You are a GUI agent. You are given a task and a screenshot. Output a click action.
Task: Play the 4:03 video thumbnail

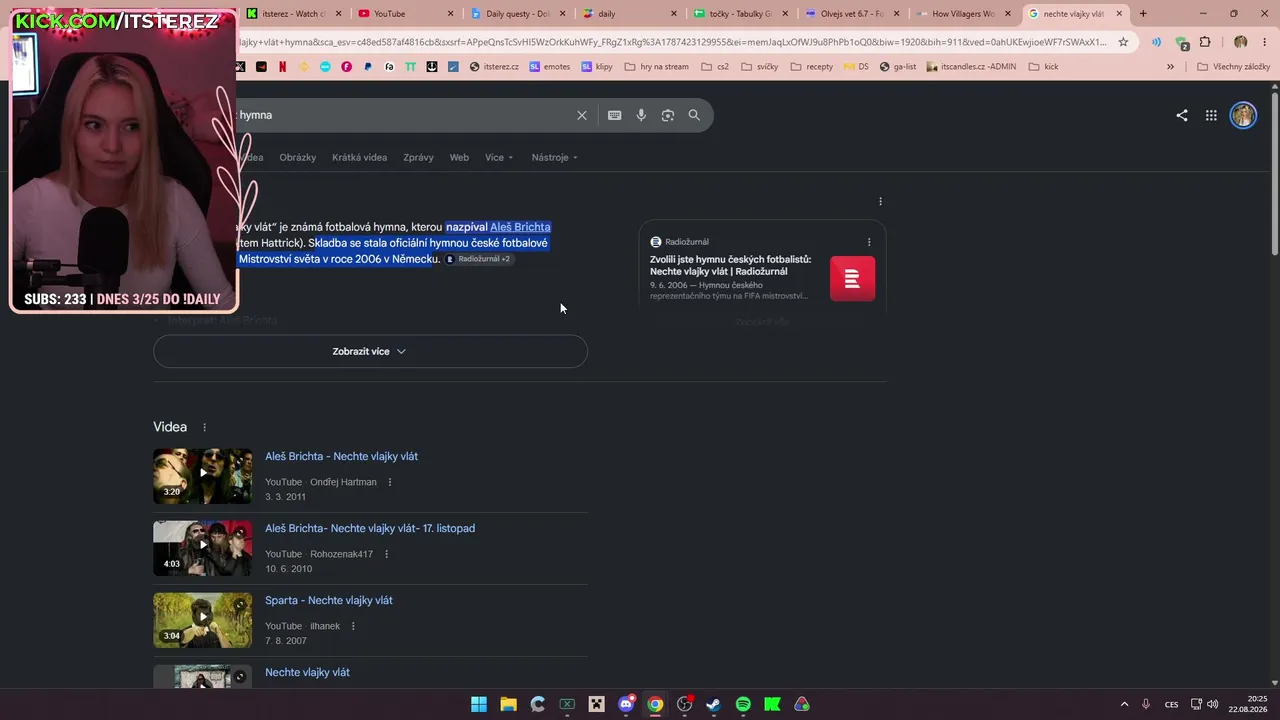(x=203, y=548)
